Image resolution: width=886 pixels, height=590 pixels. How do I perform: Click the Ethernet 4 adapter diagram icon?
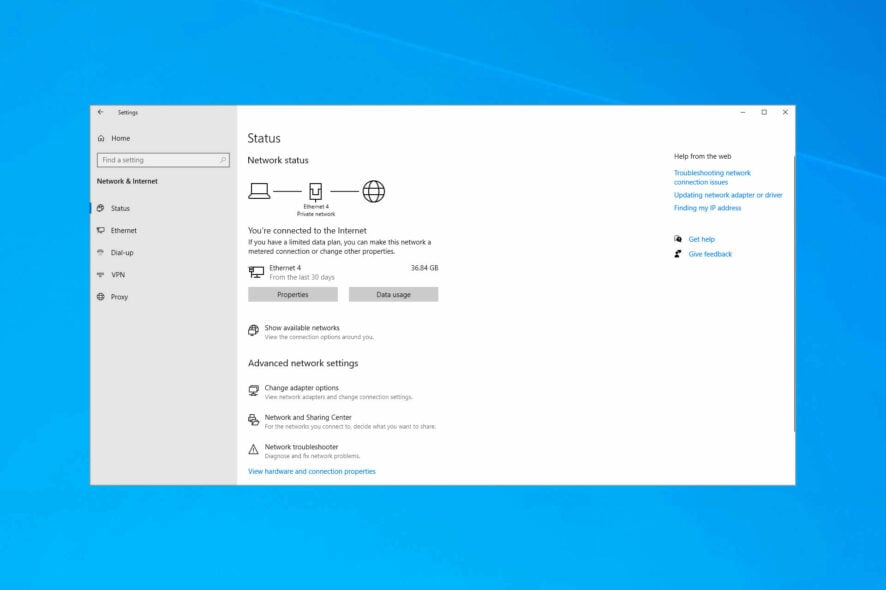point(315,192)
